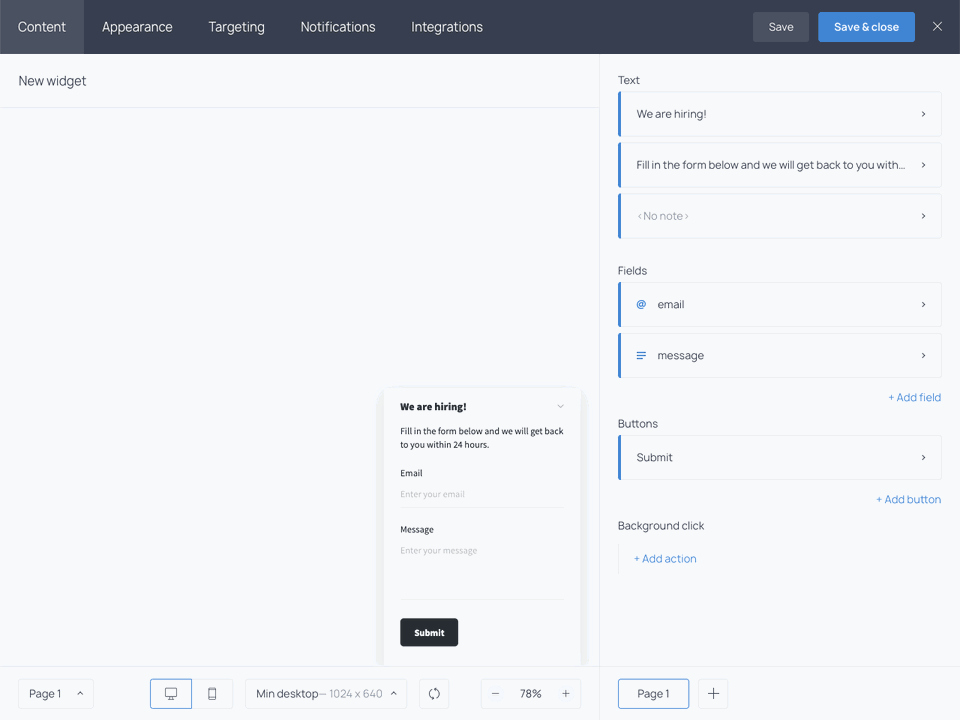This screenshot has height=720, width=960.
Task: Click the @ icon on the email field
Action: click(641, 304)
